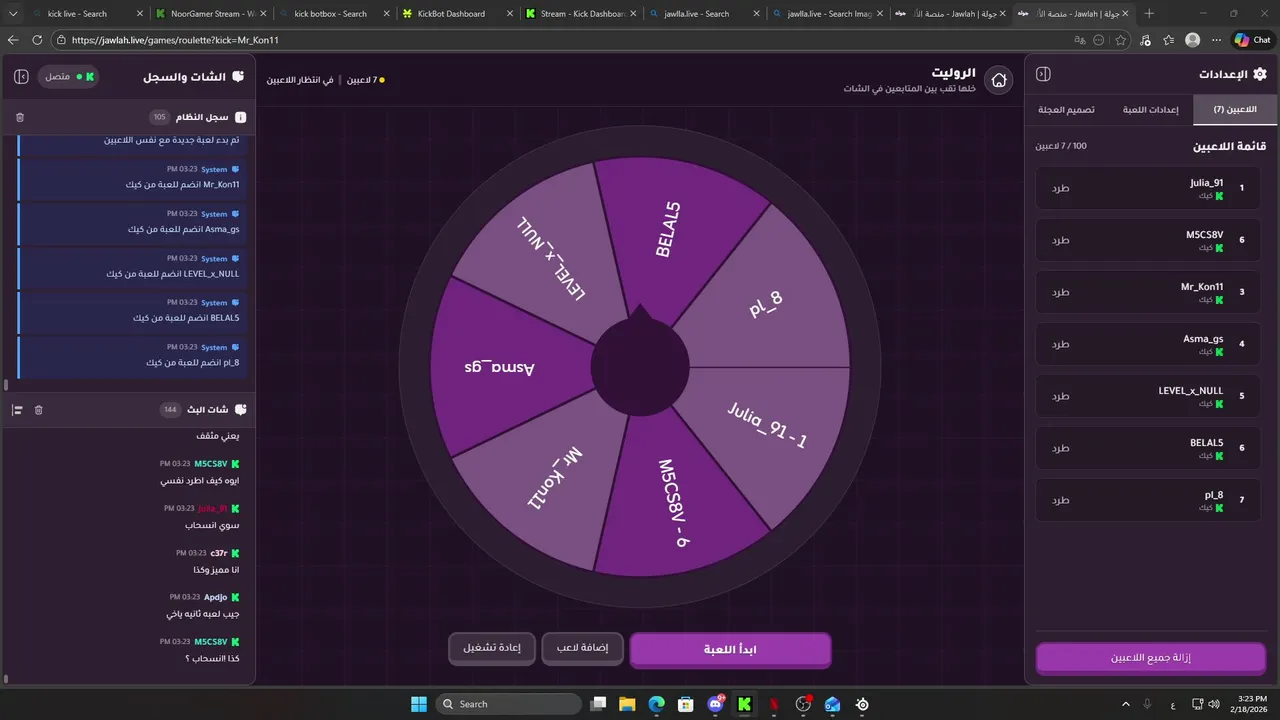
Task: Switch to the إعدادات اللعبة tab
Action: pyautogui.click(x=1151, y=109)
